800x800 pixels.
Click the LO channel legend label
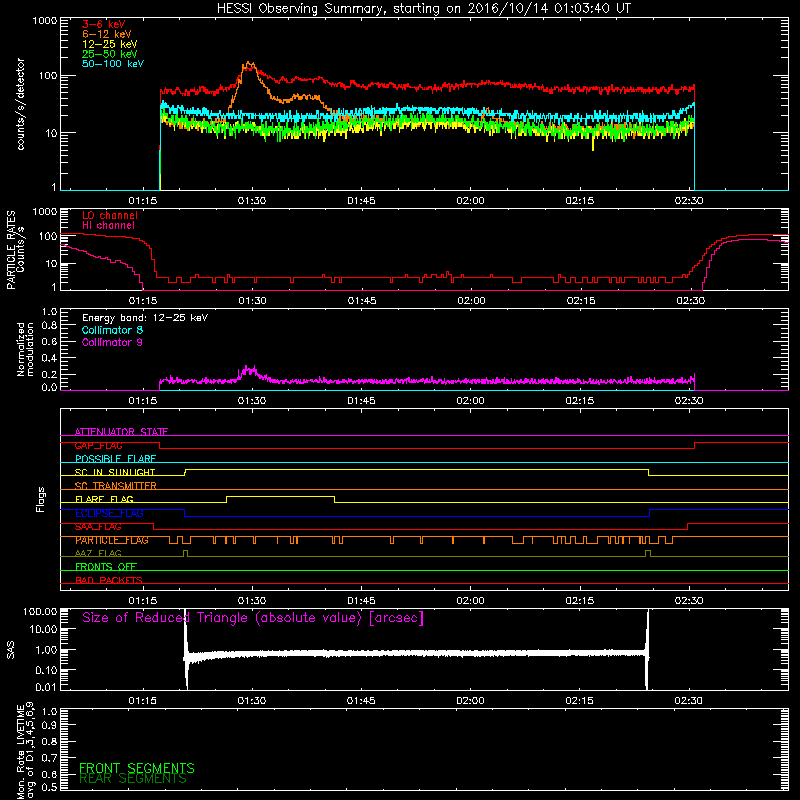pos(110,216)
